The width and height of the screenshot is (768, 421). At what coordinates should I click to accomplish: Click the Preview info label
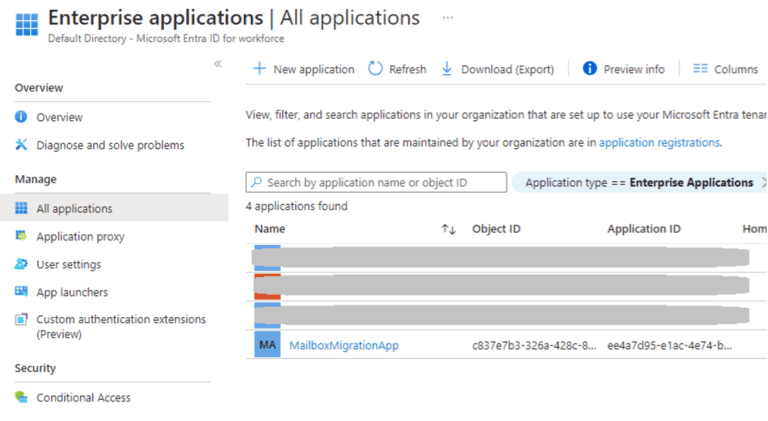click(x=634, y=70)
